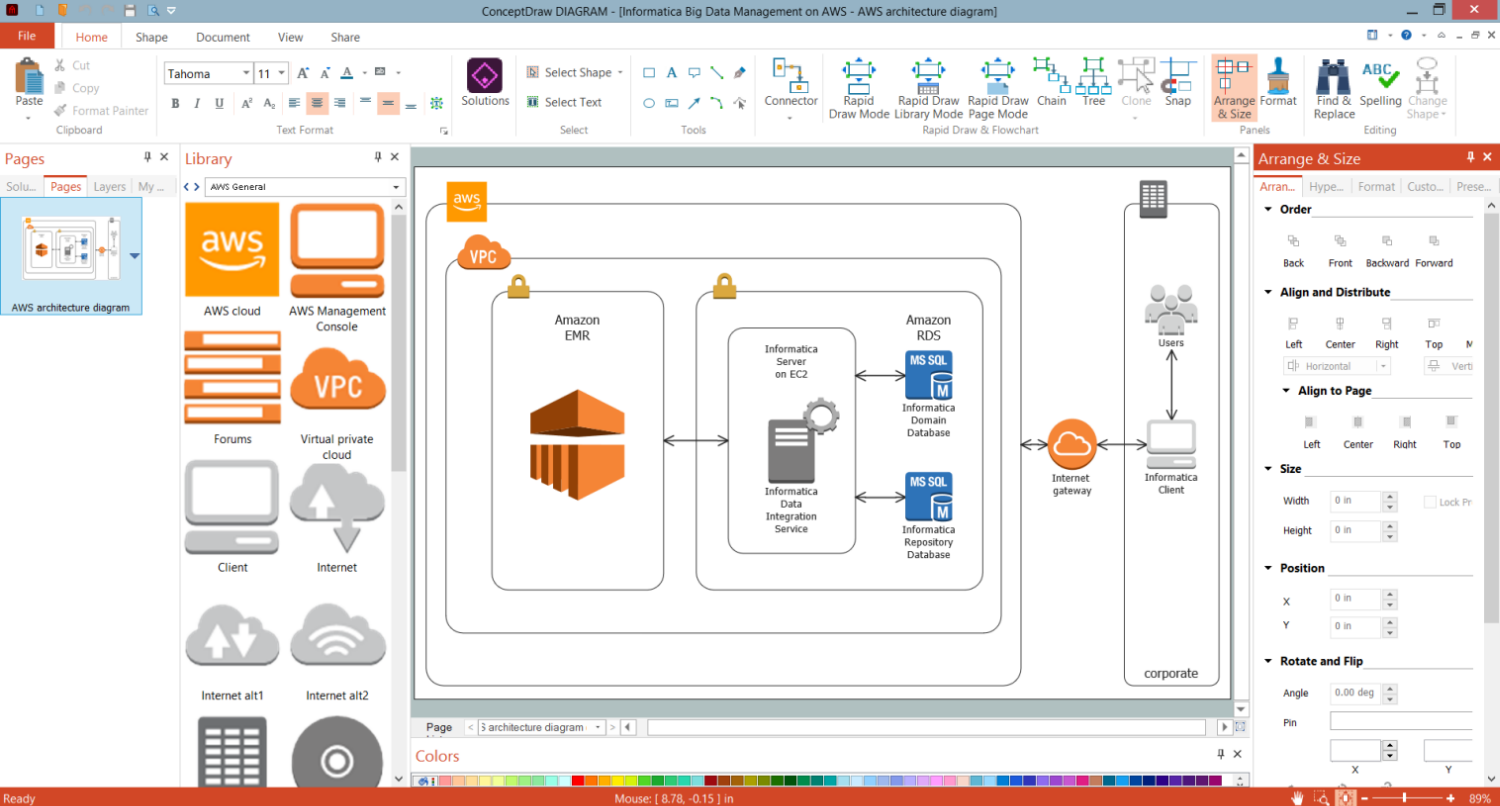Screen dimensions: 1500x806
Task: Open the Solutions panel icon
Action: 485,82
